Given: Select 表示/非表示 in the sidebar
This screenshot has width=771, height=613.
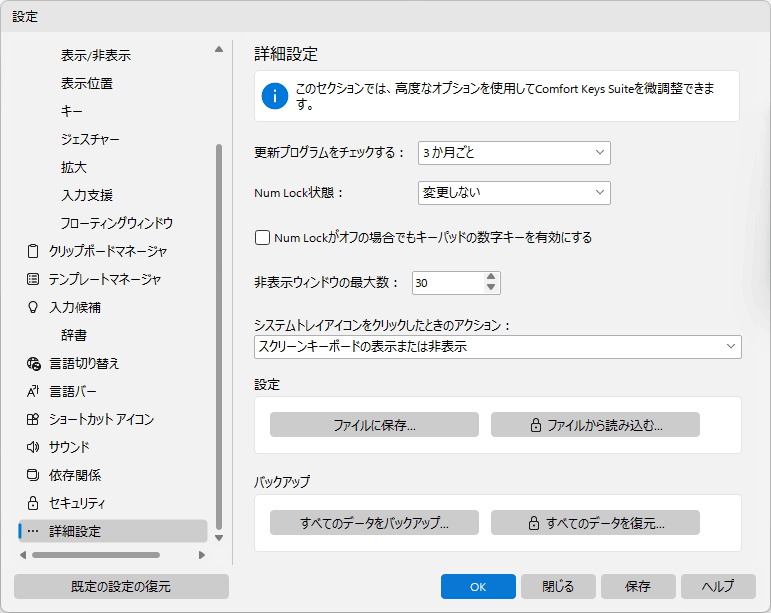Looking at the screenshot, I should tap(96, 56).
